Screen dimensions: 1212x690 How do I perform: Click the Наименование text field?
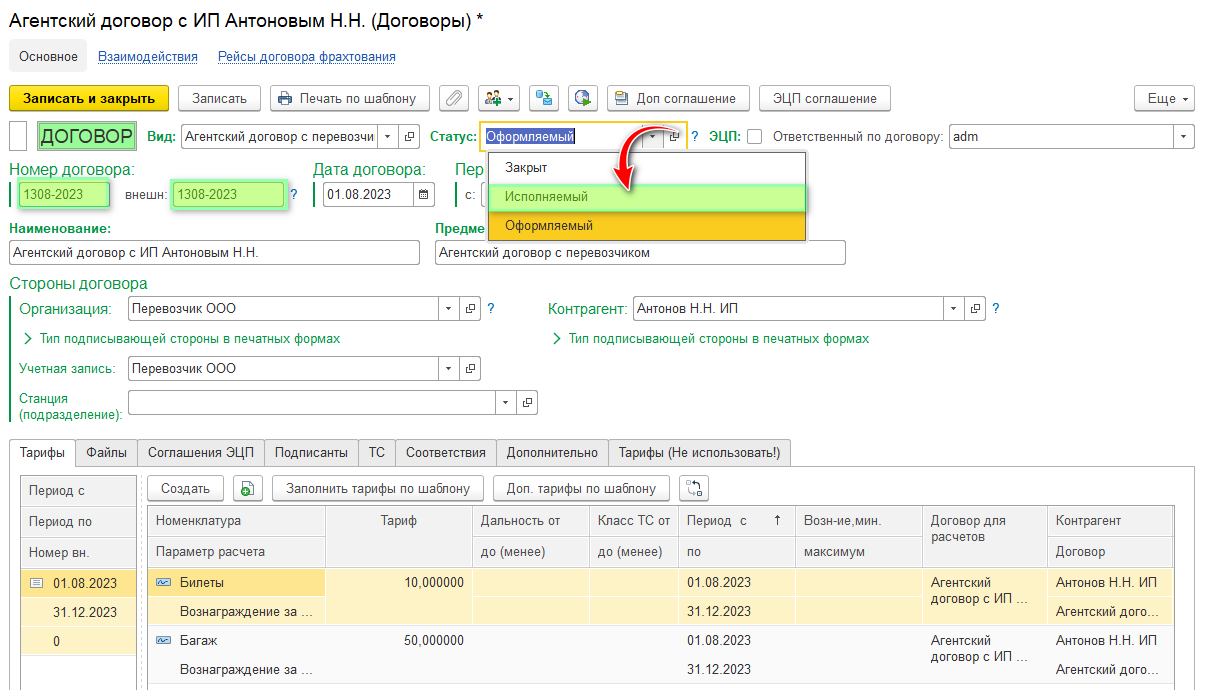point(214,253)
